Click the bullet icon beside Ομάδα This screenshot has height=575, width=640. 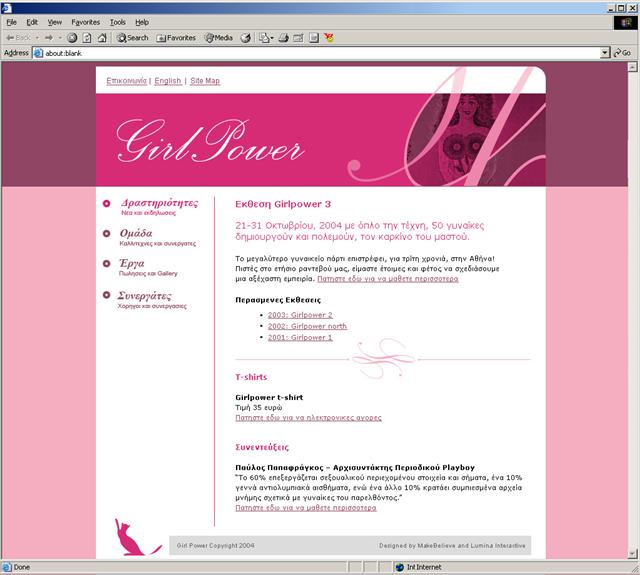(107, 233)
